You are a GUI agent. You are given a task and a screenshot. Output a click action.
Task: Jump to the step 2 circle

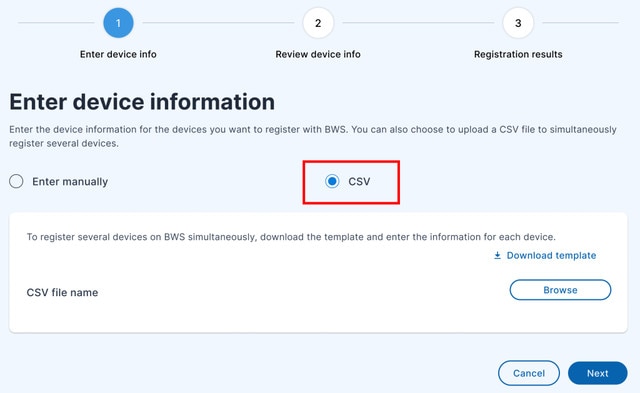[x=318, y=23]
